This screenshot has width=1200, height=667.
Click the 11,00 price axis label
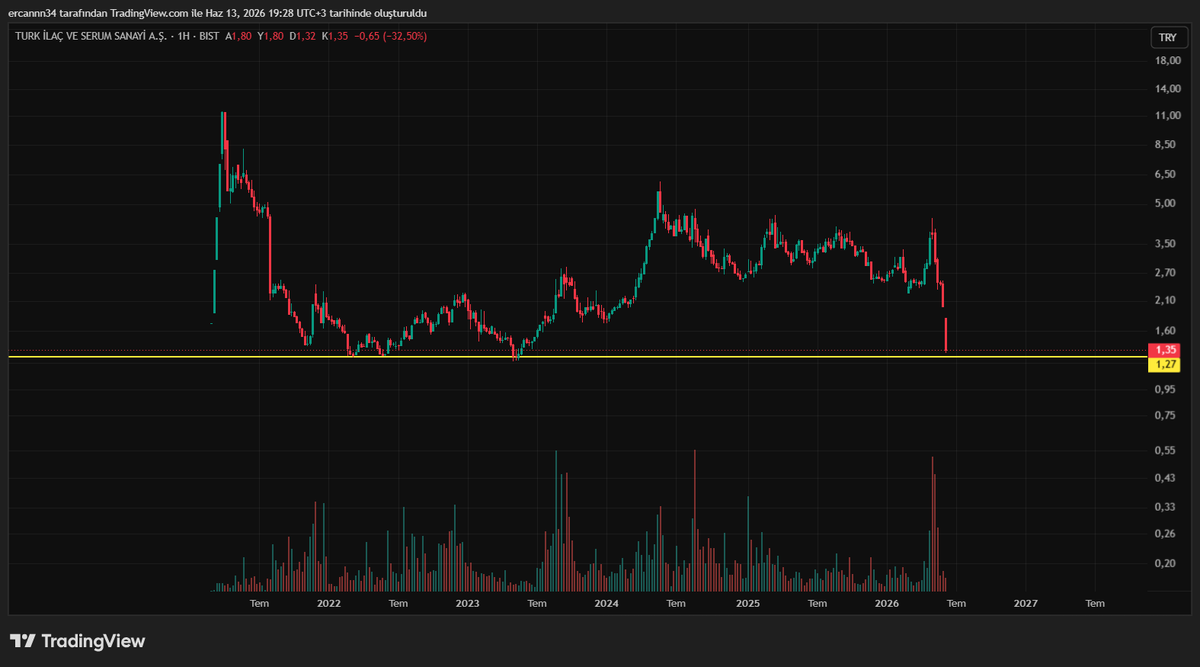click(1168, 116)
